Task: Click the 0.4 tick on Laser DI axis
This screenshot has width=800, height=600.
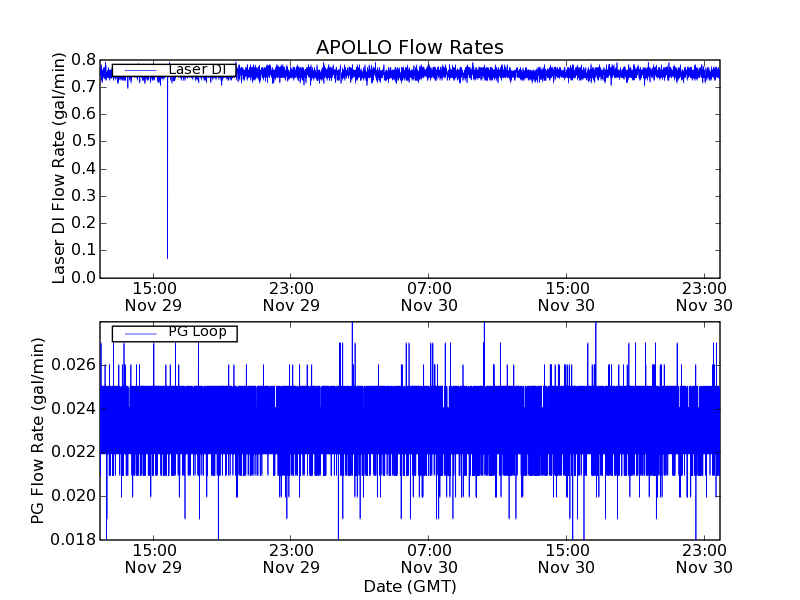Action: click(84, 169)
